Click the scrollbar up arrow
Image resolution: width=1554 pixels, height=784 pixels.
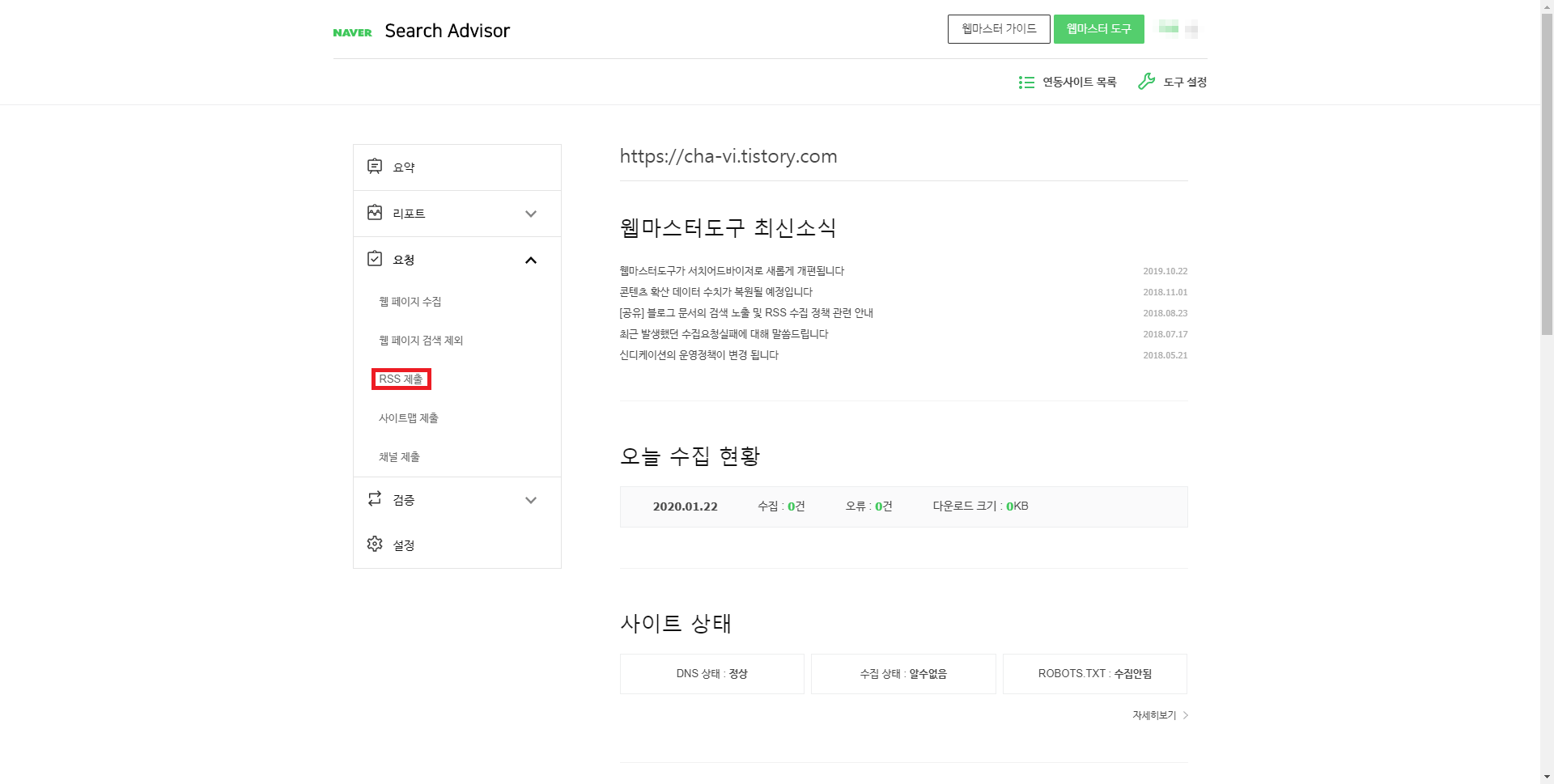point(1547,6)
